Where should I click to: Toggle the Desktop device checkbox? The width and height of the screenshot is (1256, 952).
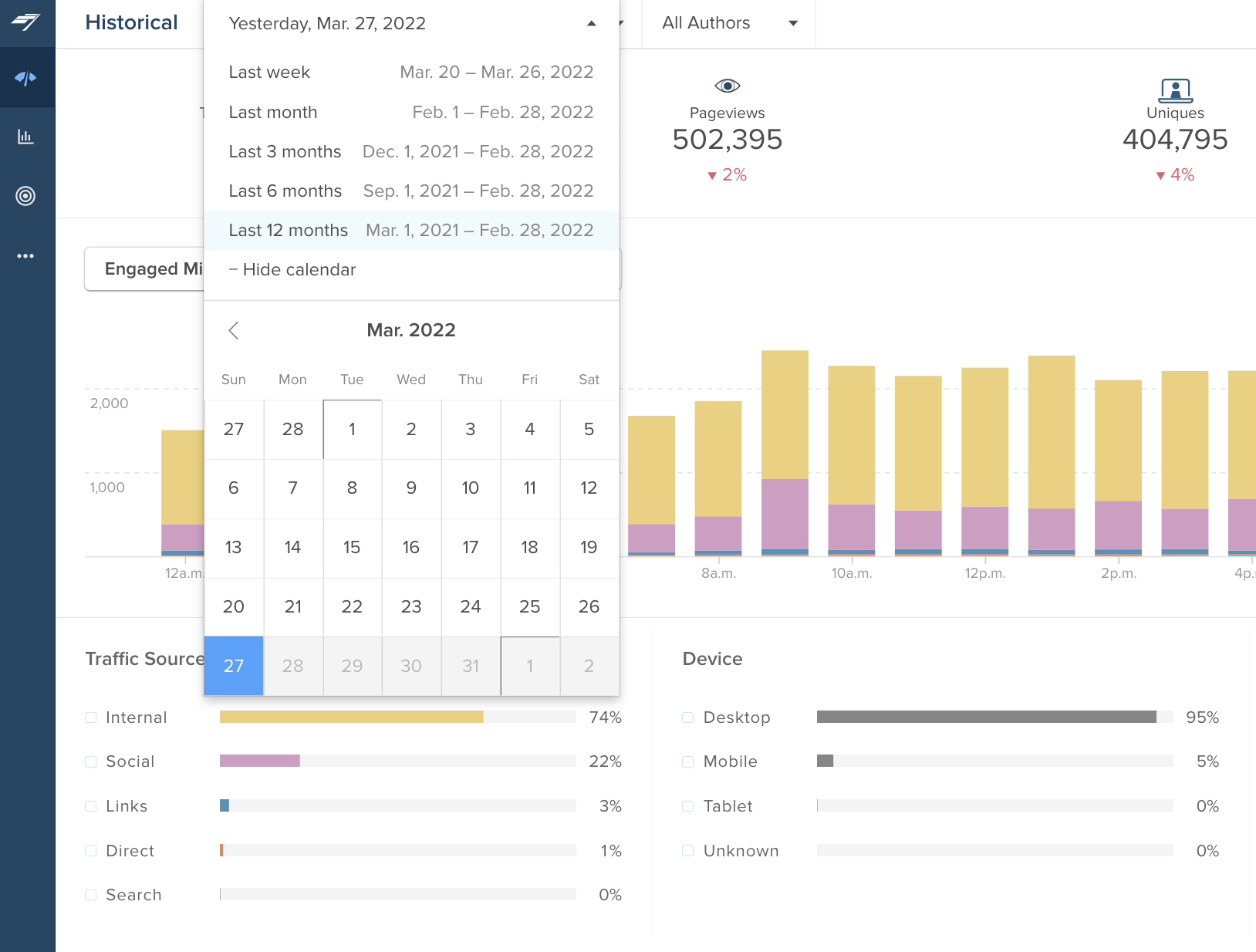[x=688, y=717]
